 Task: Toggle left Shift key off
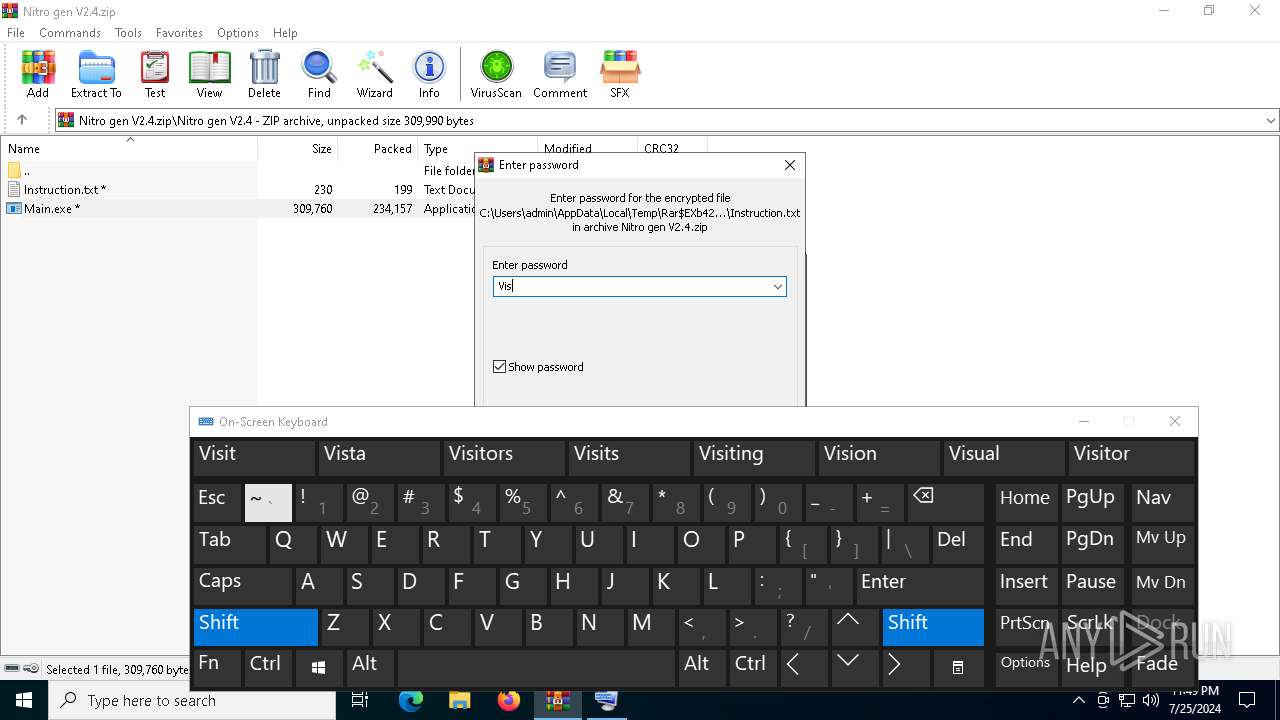point(256,626)
